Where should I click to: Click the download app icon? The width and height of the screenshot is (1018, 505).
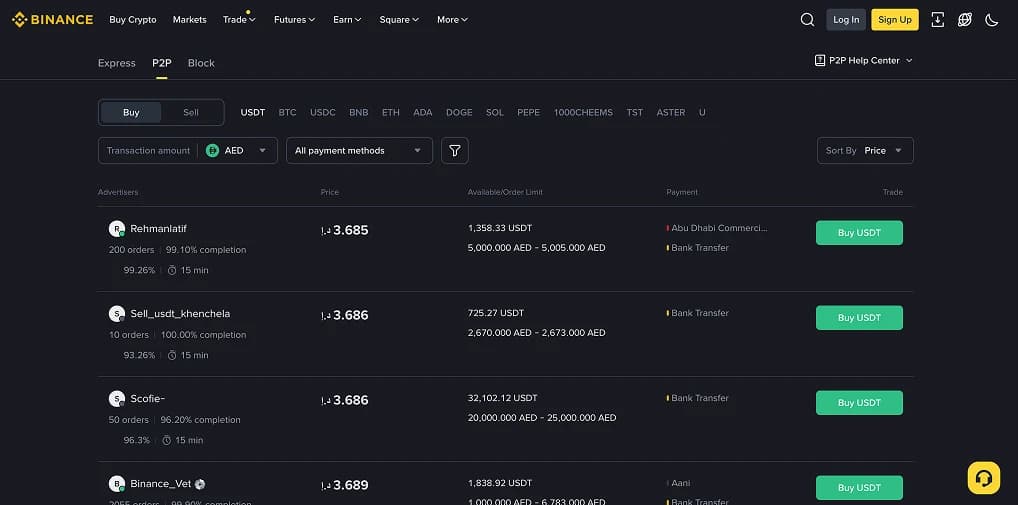point(937,19)
